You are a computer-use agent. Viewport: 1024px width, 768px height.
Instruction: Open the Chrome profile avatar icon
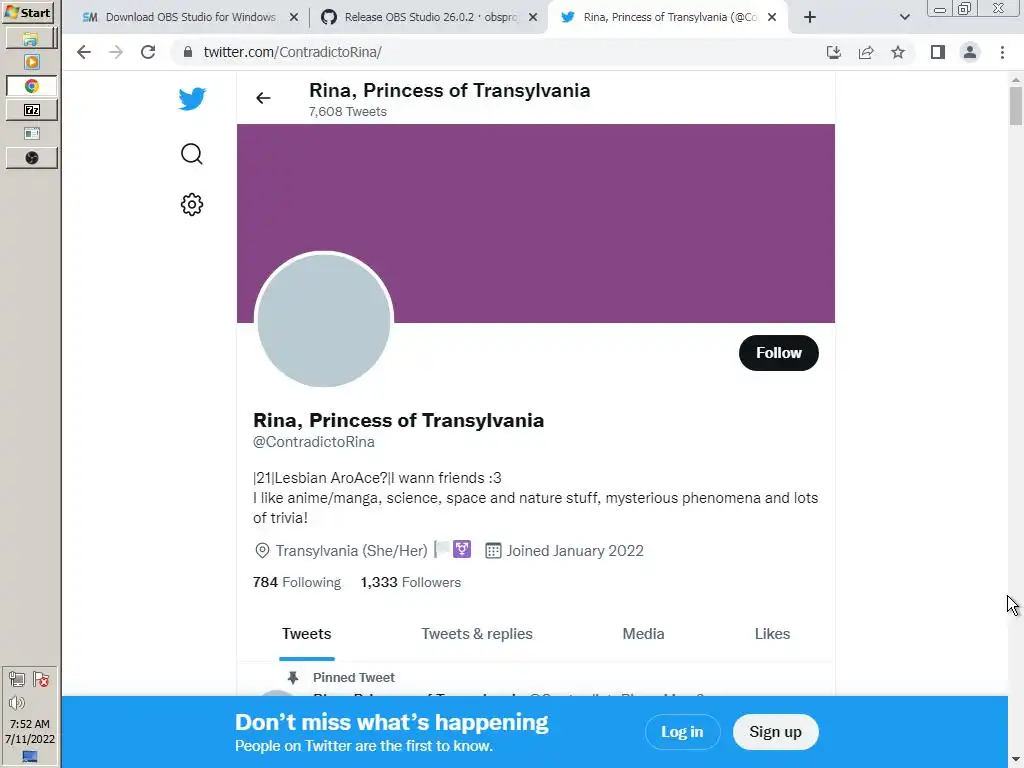point(970,52)
